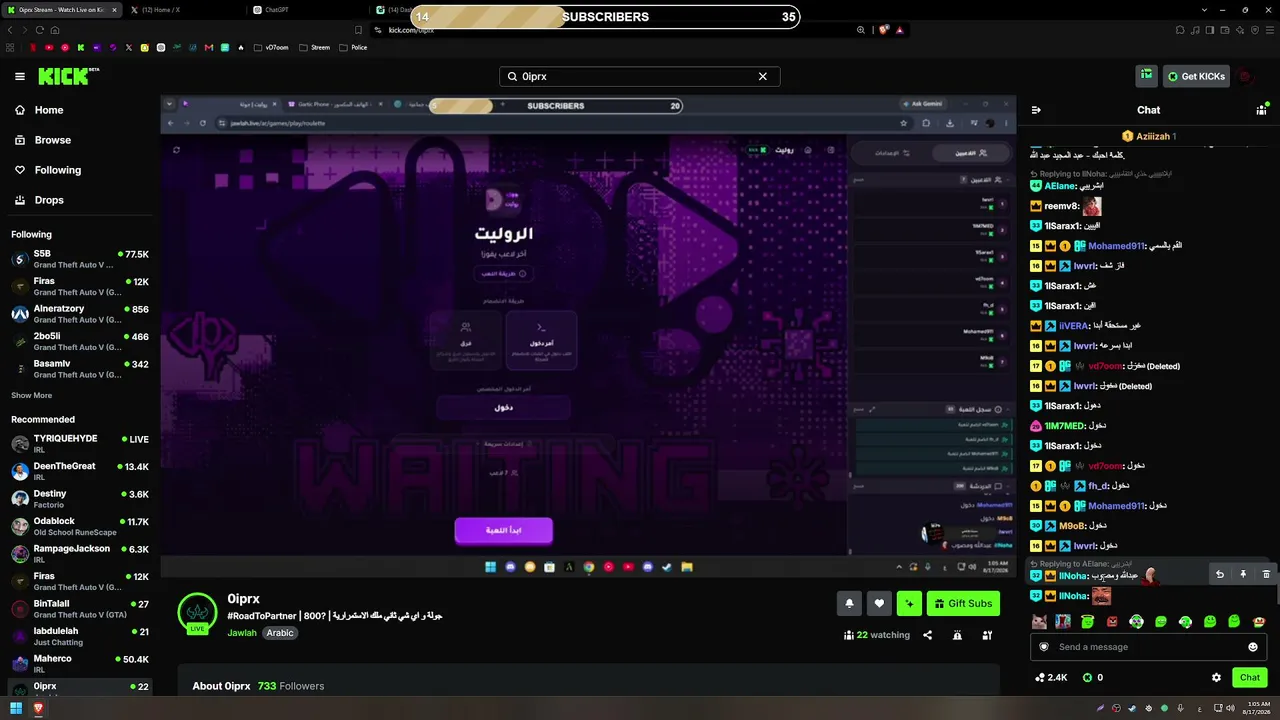This screenshot has width=1280, height=720.
Task: Open chat settings gear icon
Action: [1216, 677]
